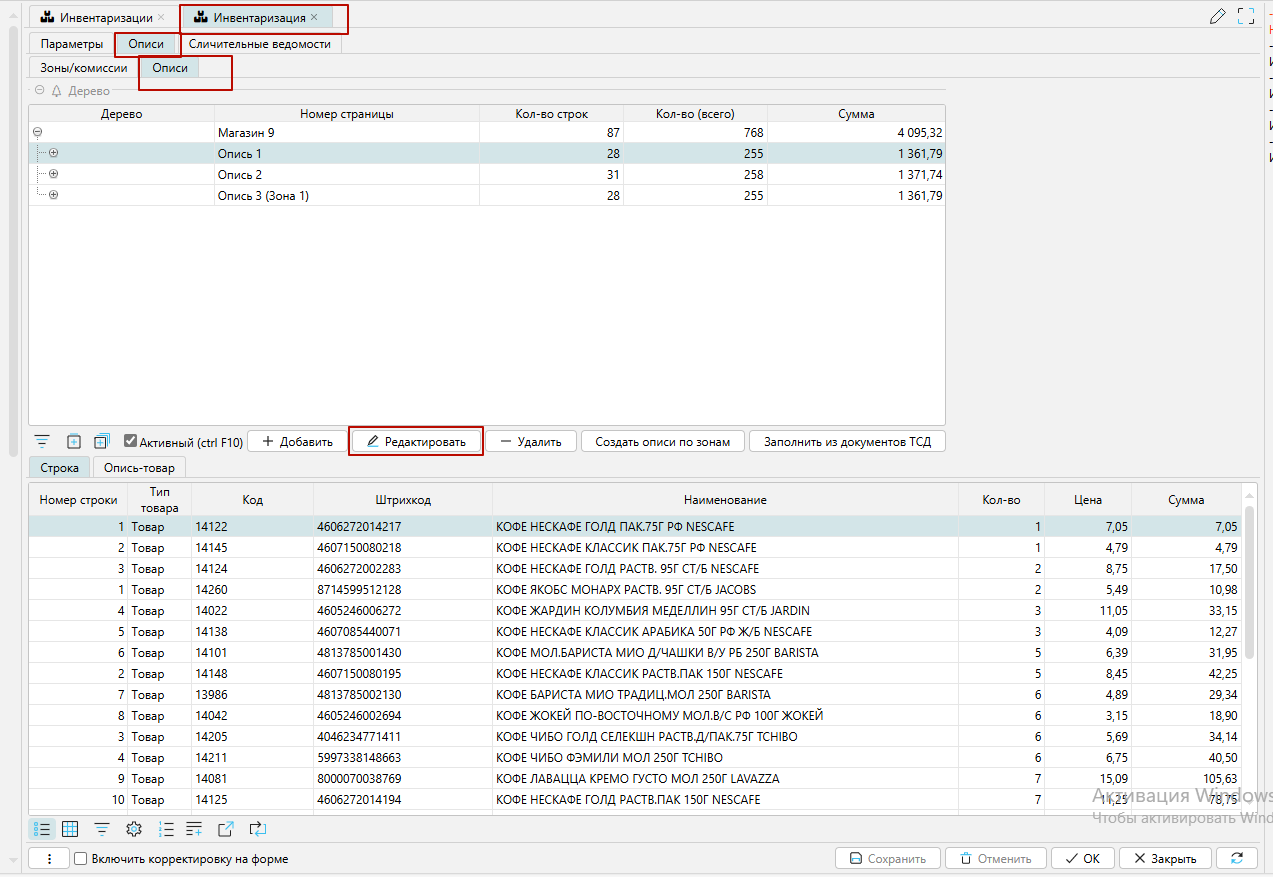Screen dimensions: 1273x877
Task: Switch to grid view icon in bottom toolbar
Action: [x=70, y=829]
